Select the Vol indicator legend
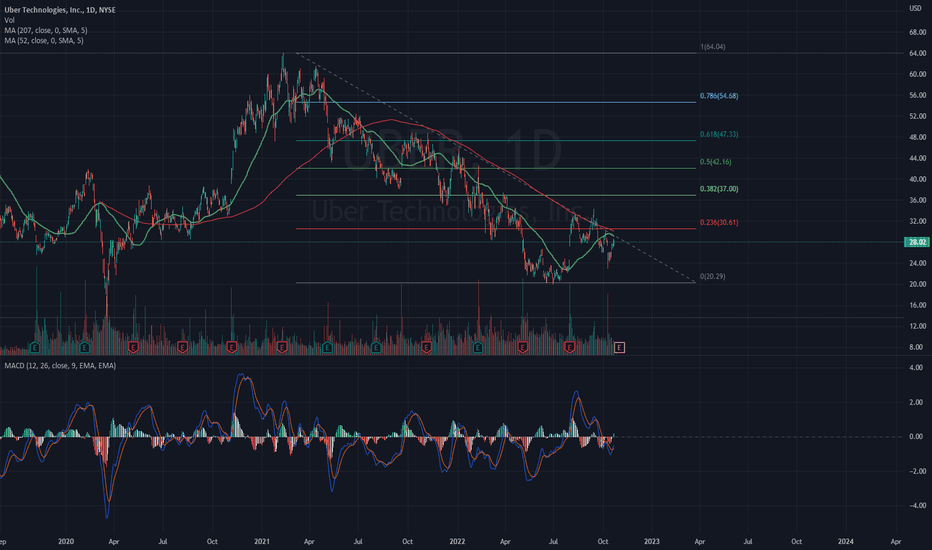932x550 pixels. (x=10, y=20)
